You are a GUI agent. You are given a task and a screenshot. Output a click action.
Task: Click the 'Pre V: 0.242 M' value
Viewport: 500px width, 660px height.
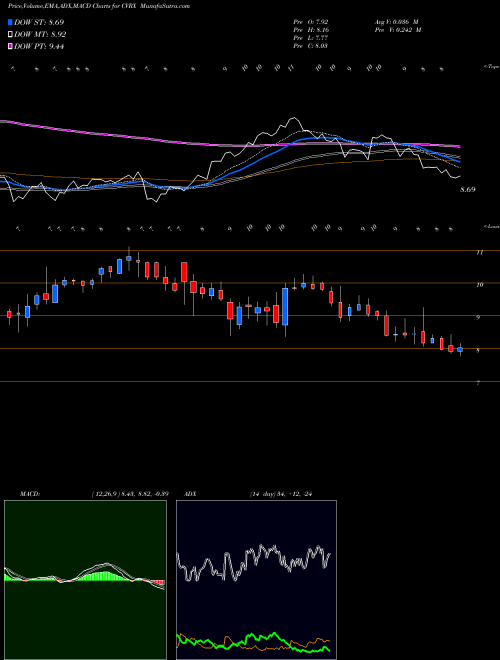tap(397, 30)
